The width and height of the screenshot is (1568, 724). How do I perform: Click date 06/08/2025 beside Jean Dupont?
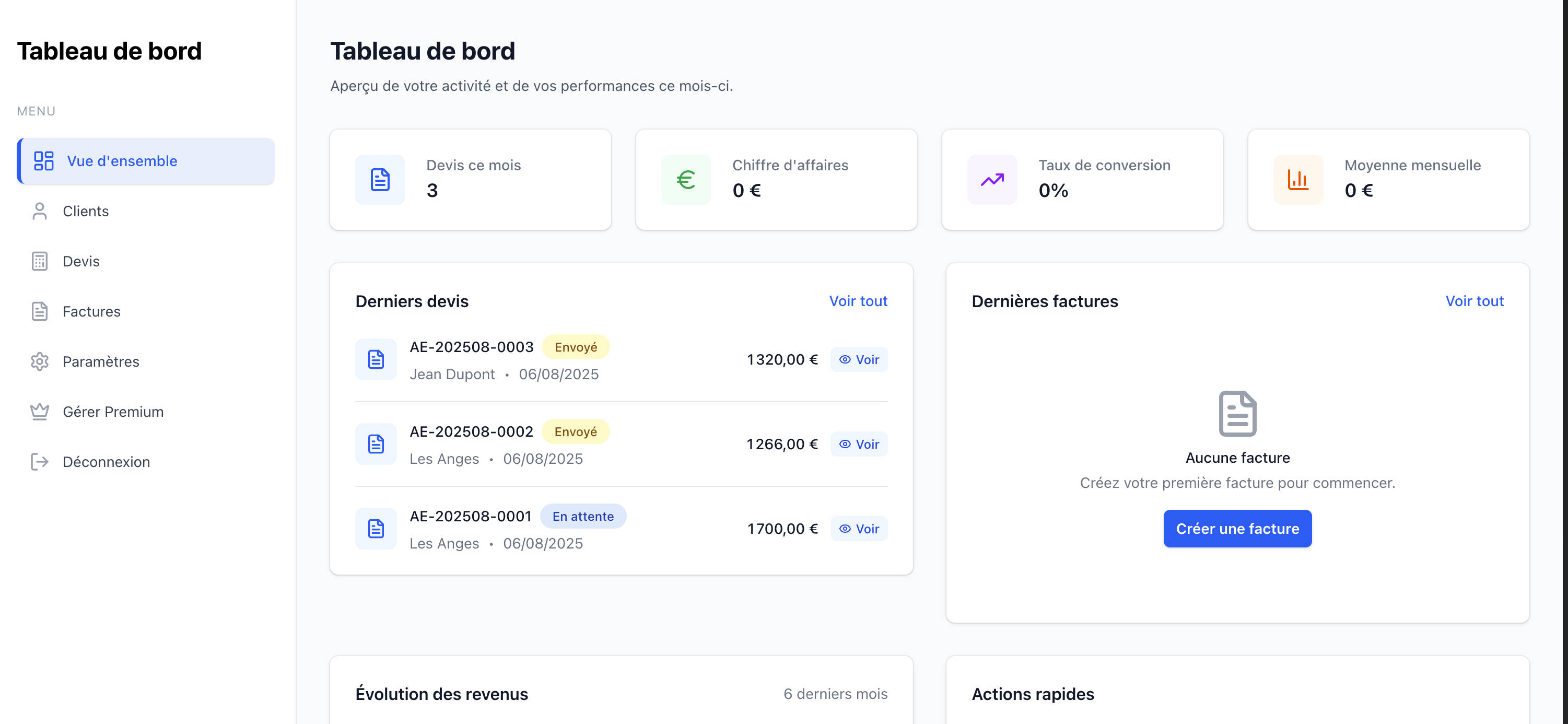point(559,374)
